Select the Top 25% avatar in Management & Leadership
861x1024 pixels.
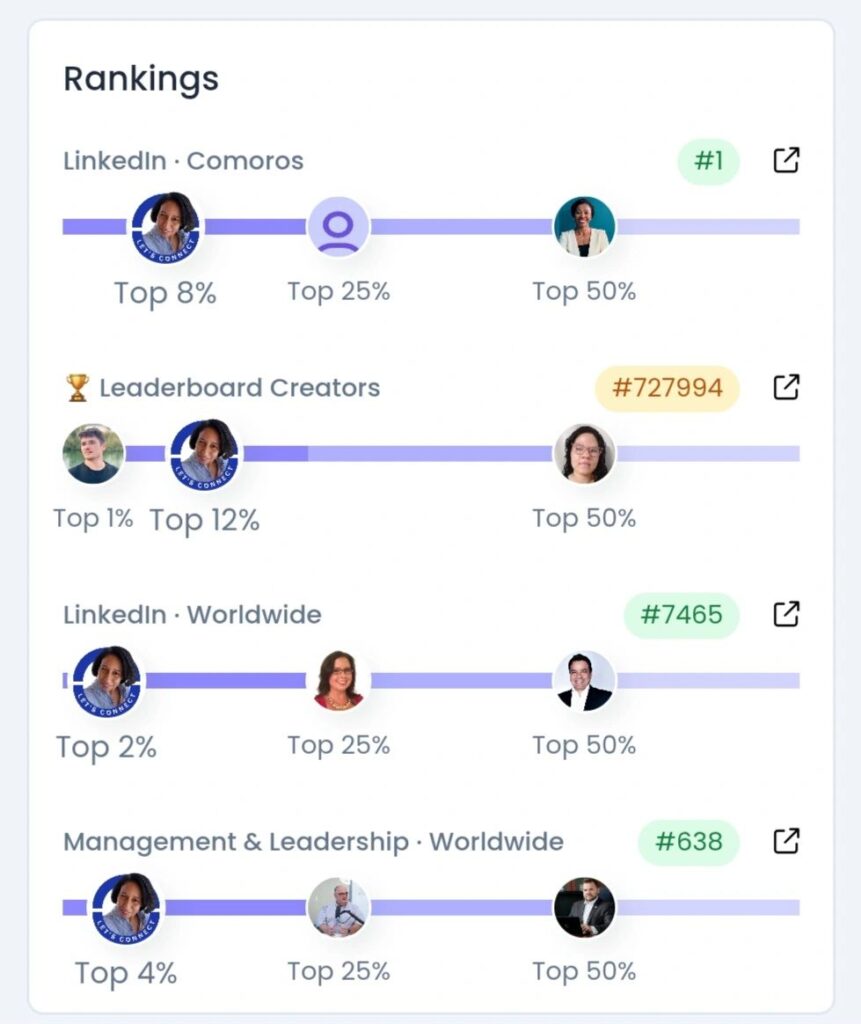pos(338,908)
